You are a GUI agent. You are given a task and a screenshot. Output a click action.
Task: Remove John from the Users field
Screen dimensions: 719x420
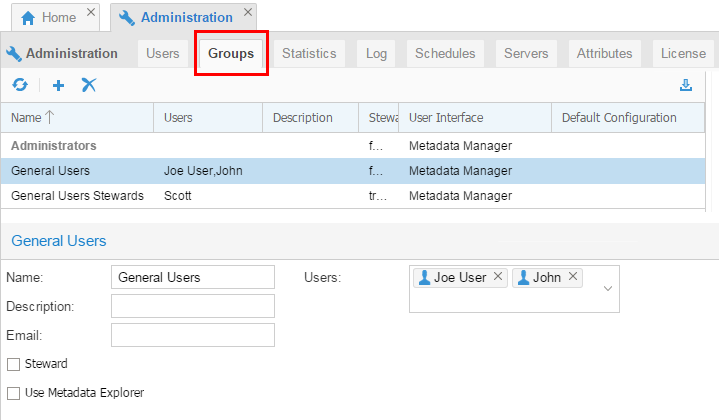click(x=573, y=277)
